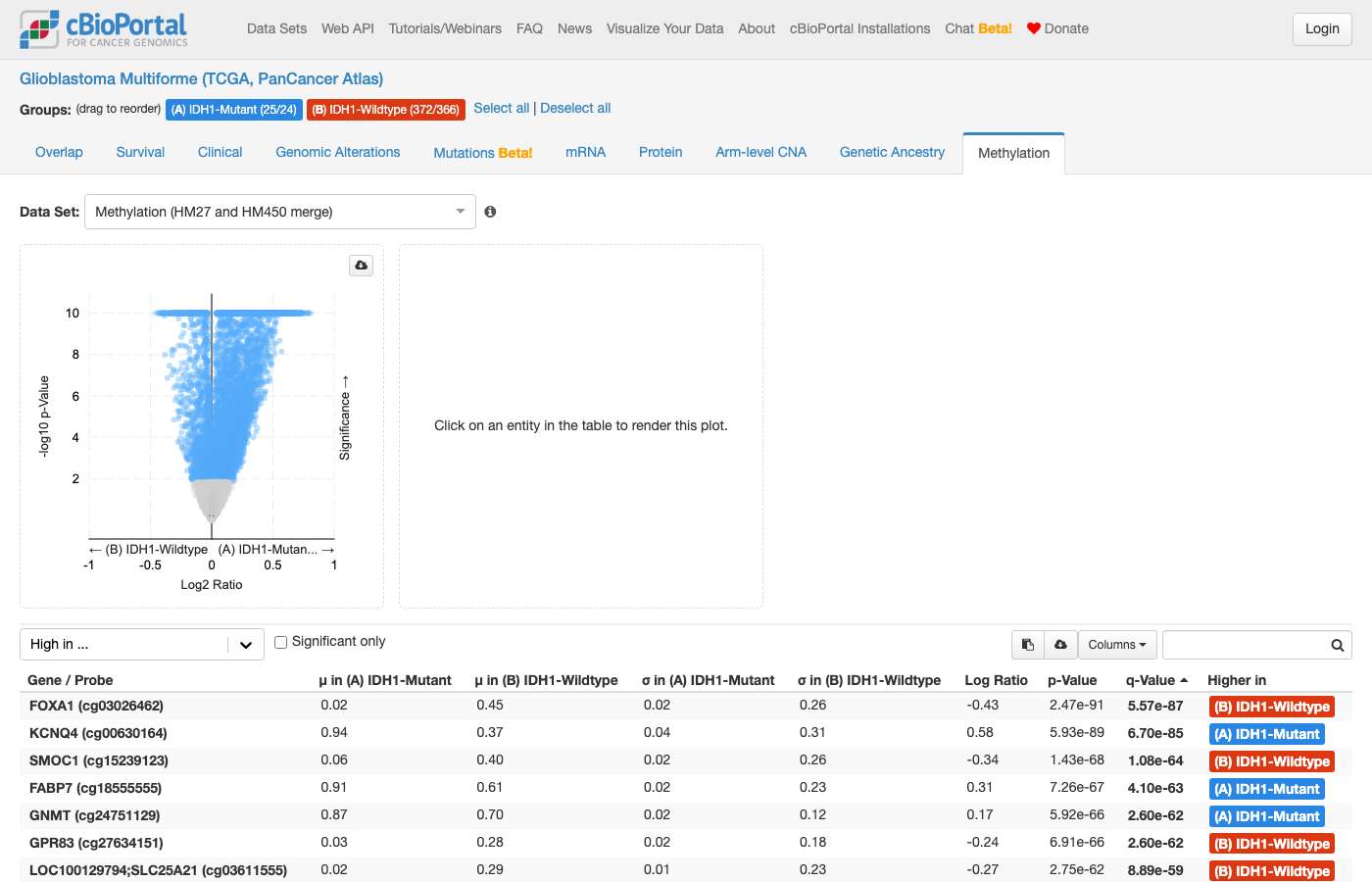Open the Glioblastoma Multiforme study link
Viewport: 1372px width, 882px height.
pos(201,78)
